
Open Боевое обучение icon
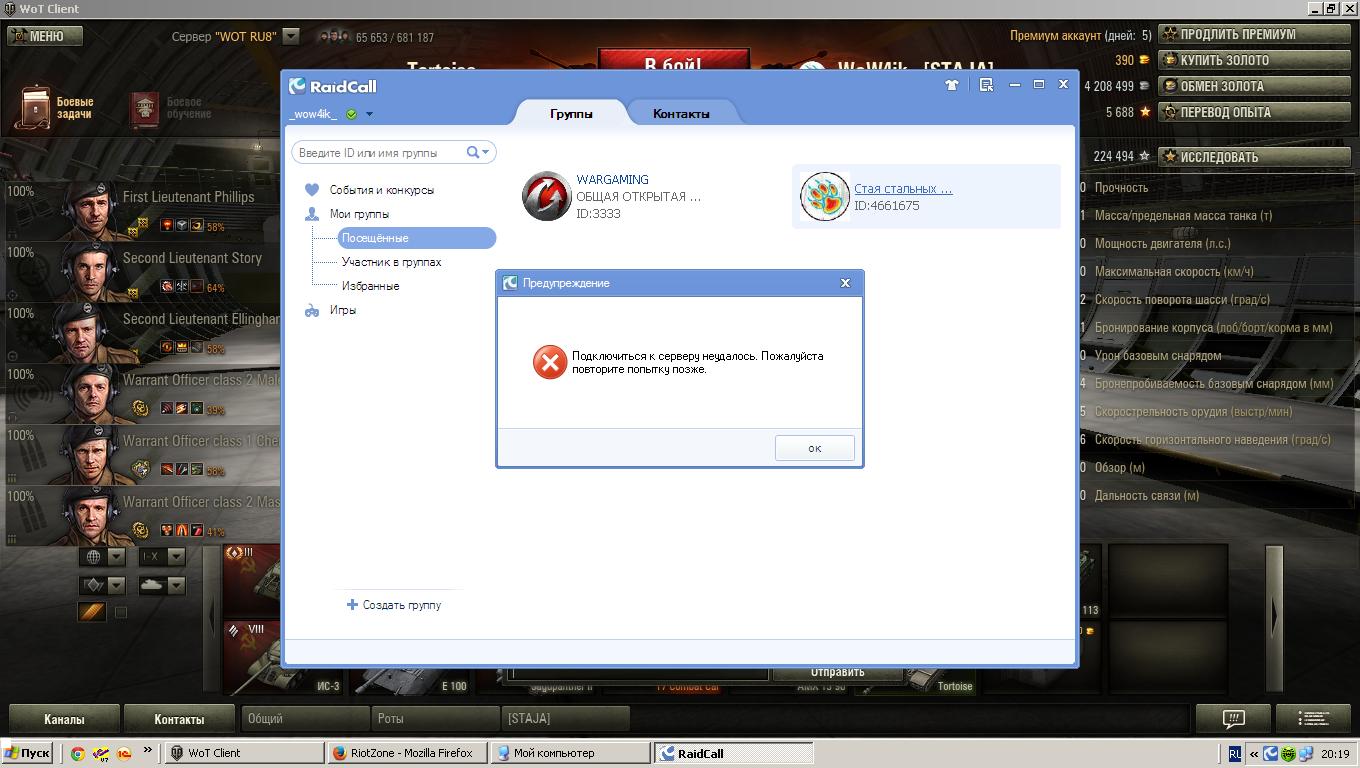pyautogui.click(x=146, y=109)
